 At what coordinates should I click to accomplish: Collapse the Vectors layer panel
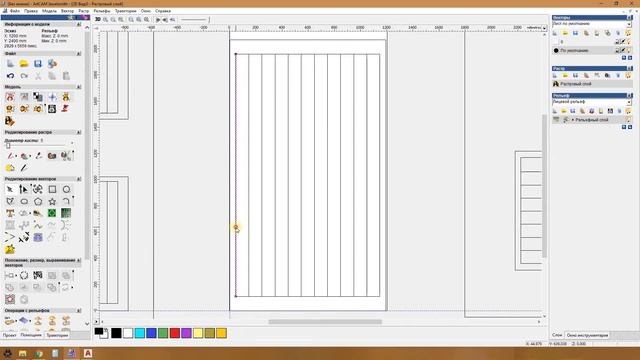[630, 18]
